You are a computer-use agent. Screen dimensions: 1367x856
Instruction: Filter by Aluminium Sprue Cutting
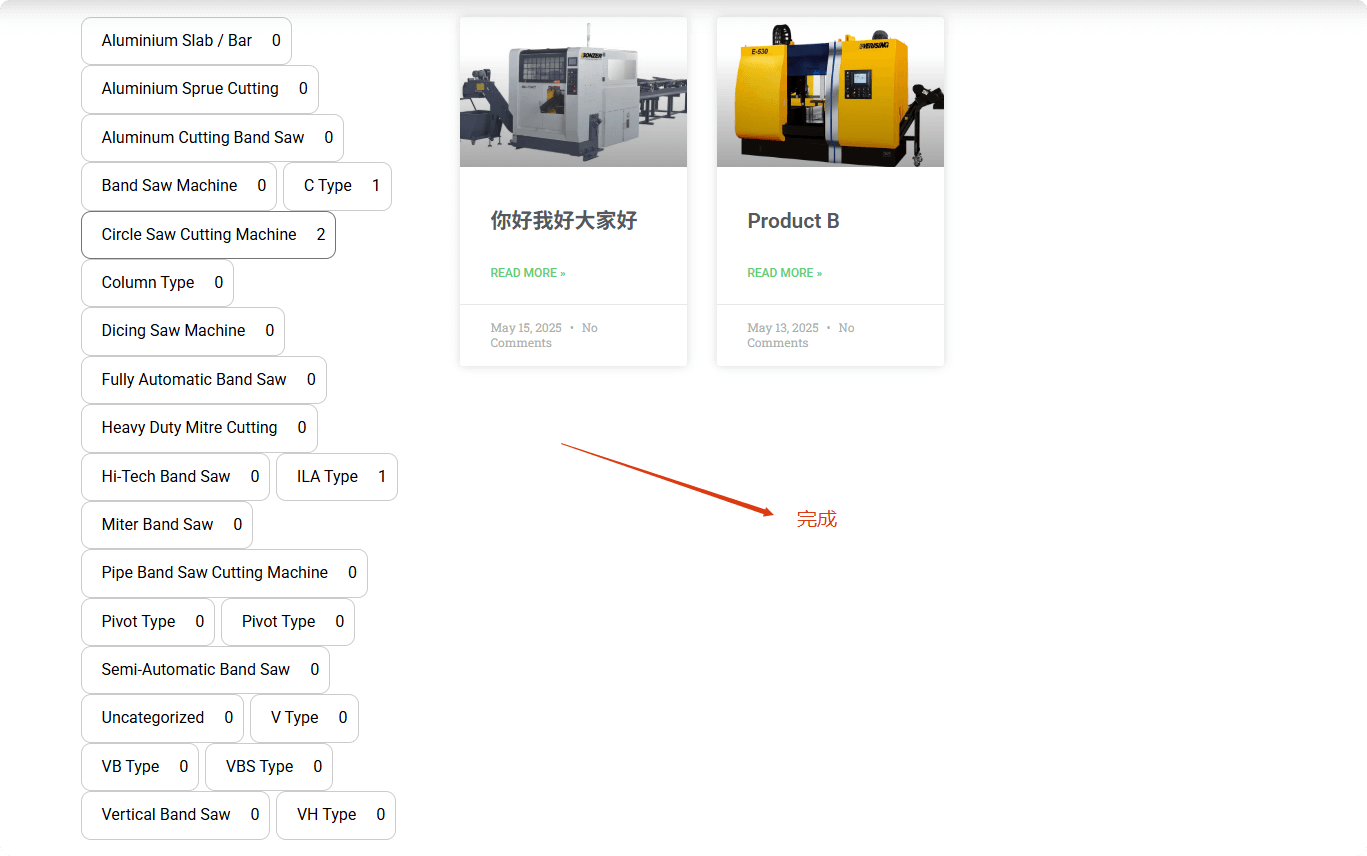[200, 89]
